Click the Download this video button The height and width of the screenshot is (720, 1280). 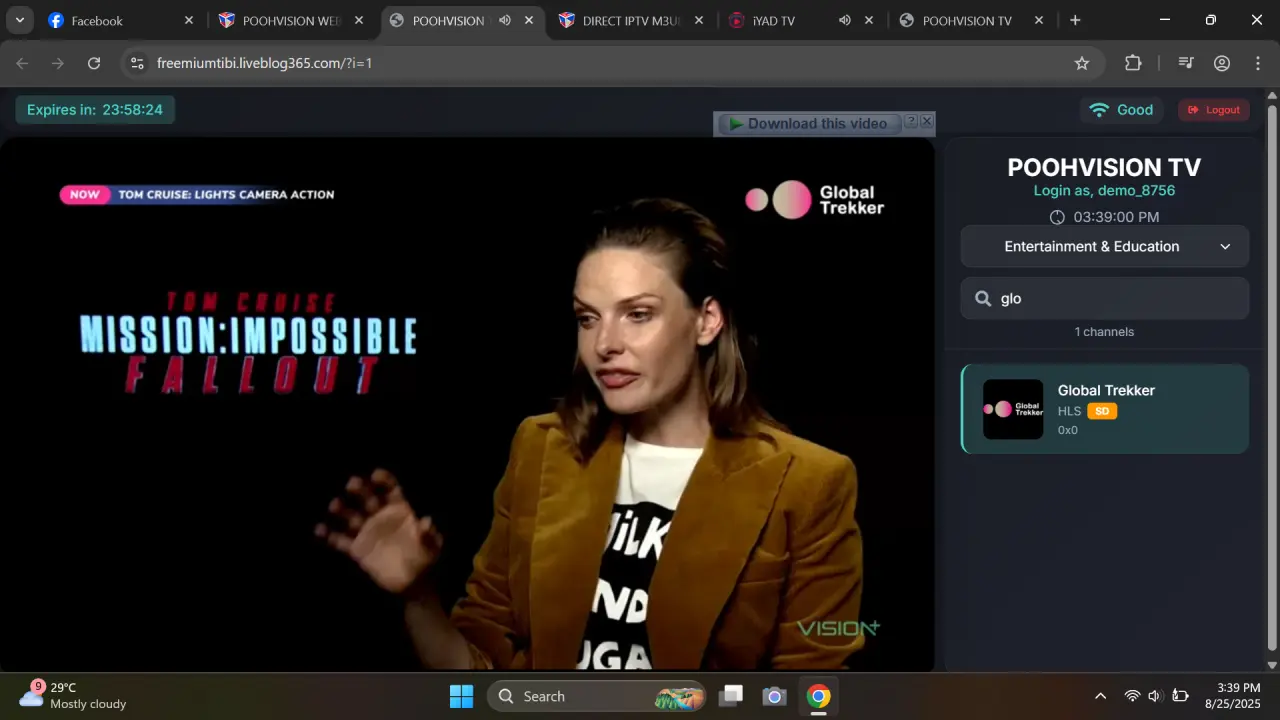point(808,124)
